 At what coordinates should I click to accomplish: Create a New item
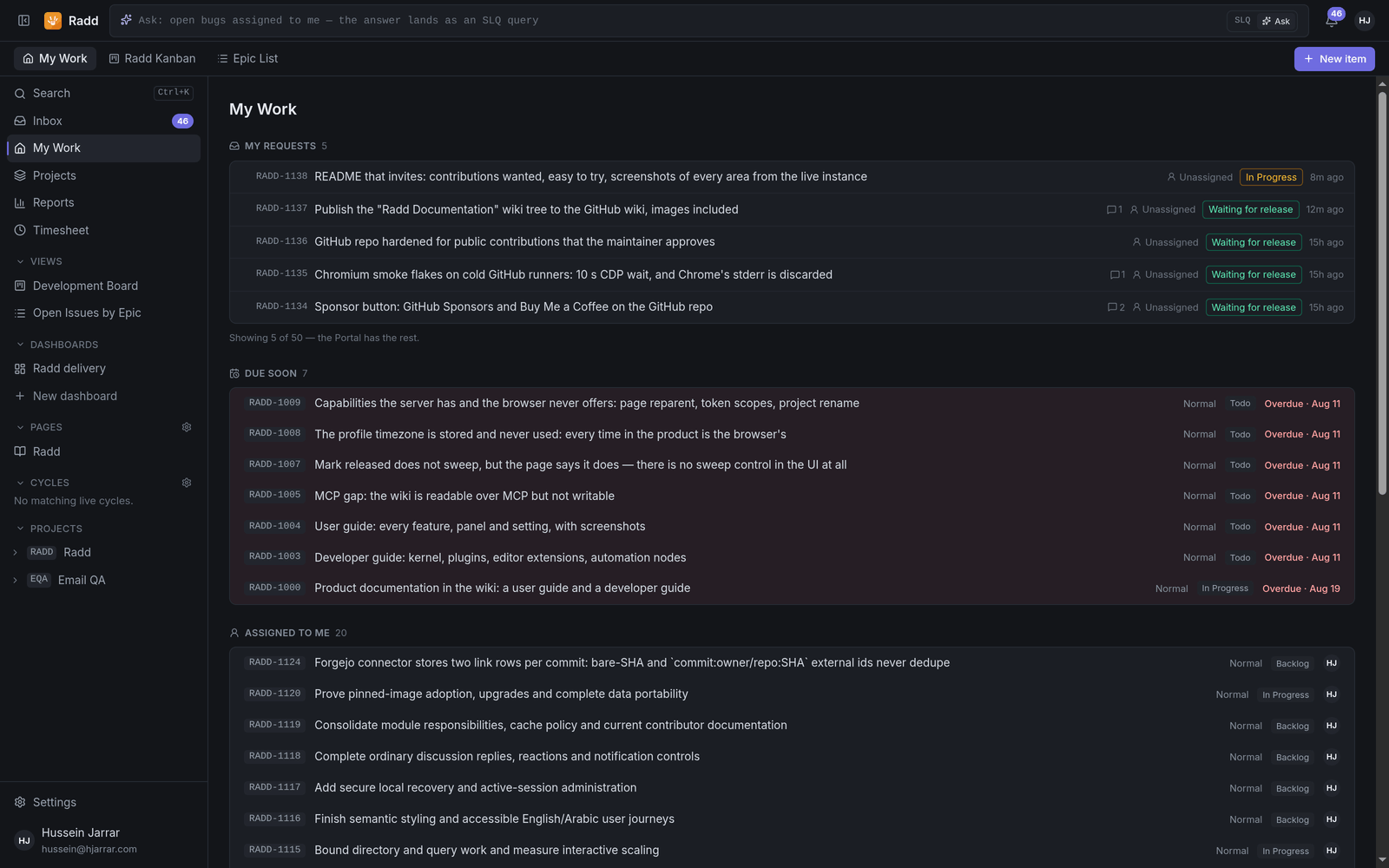[x=1334, y=59]
